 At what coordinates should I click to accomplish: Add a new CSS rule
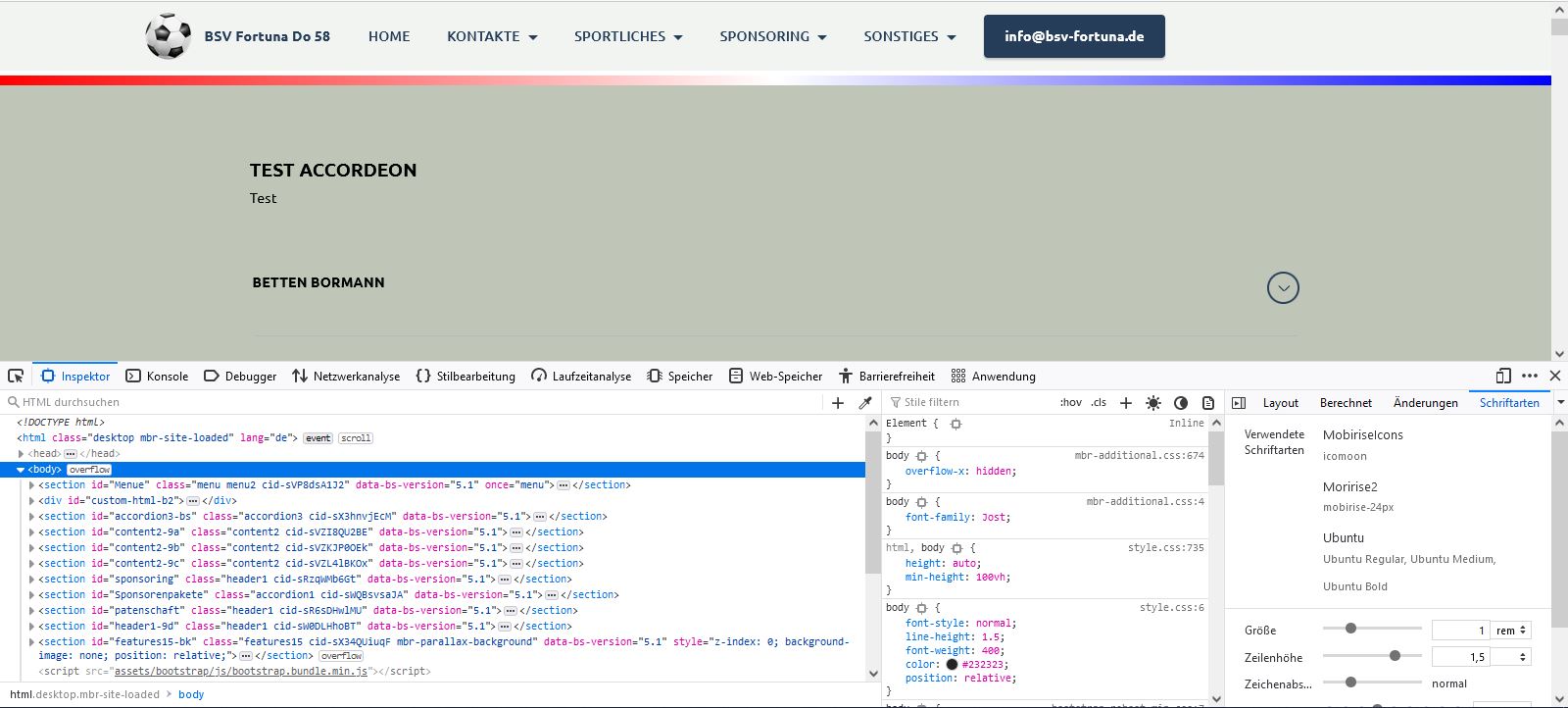tap(1126, 403)
